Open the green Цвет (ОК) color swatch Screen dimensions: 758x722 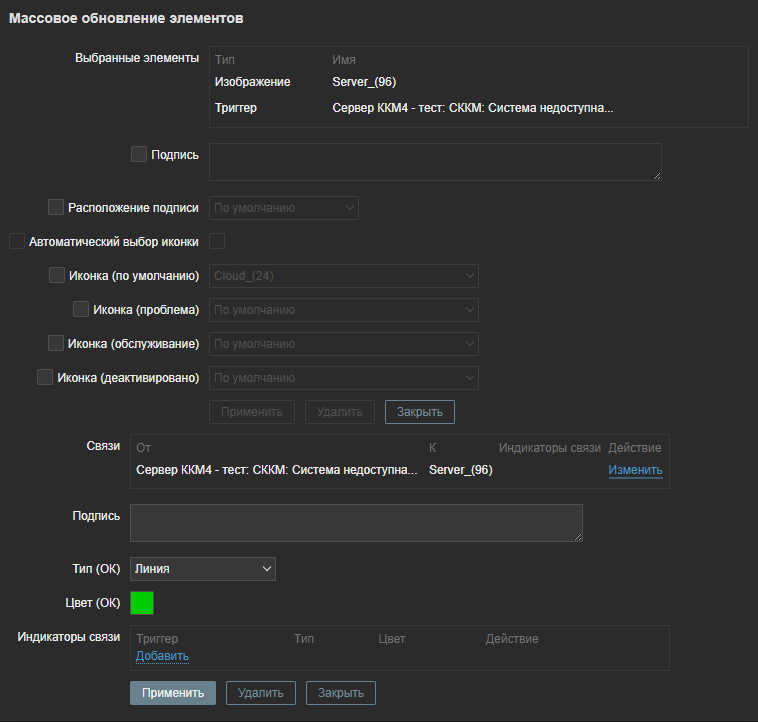point(142,603)
